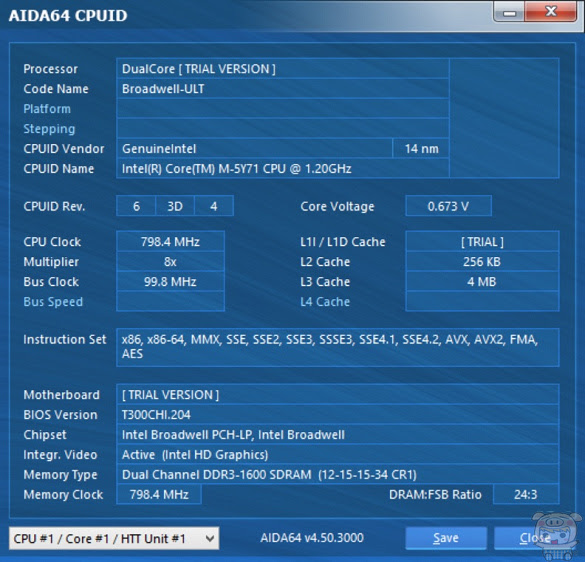Close window with the red X button
The image size is (585, 562).
(x=551, y=12)
